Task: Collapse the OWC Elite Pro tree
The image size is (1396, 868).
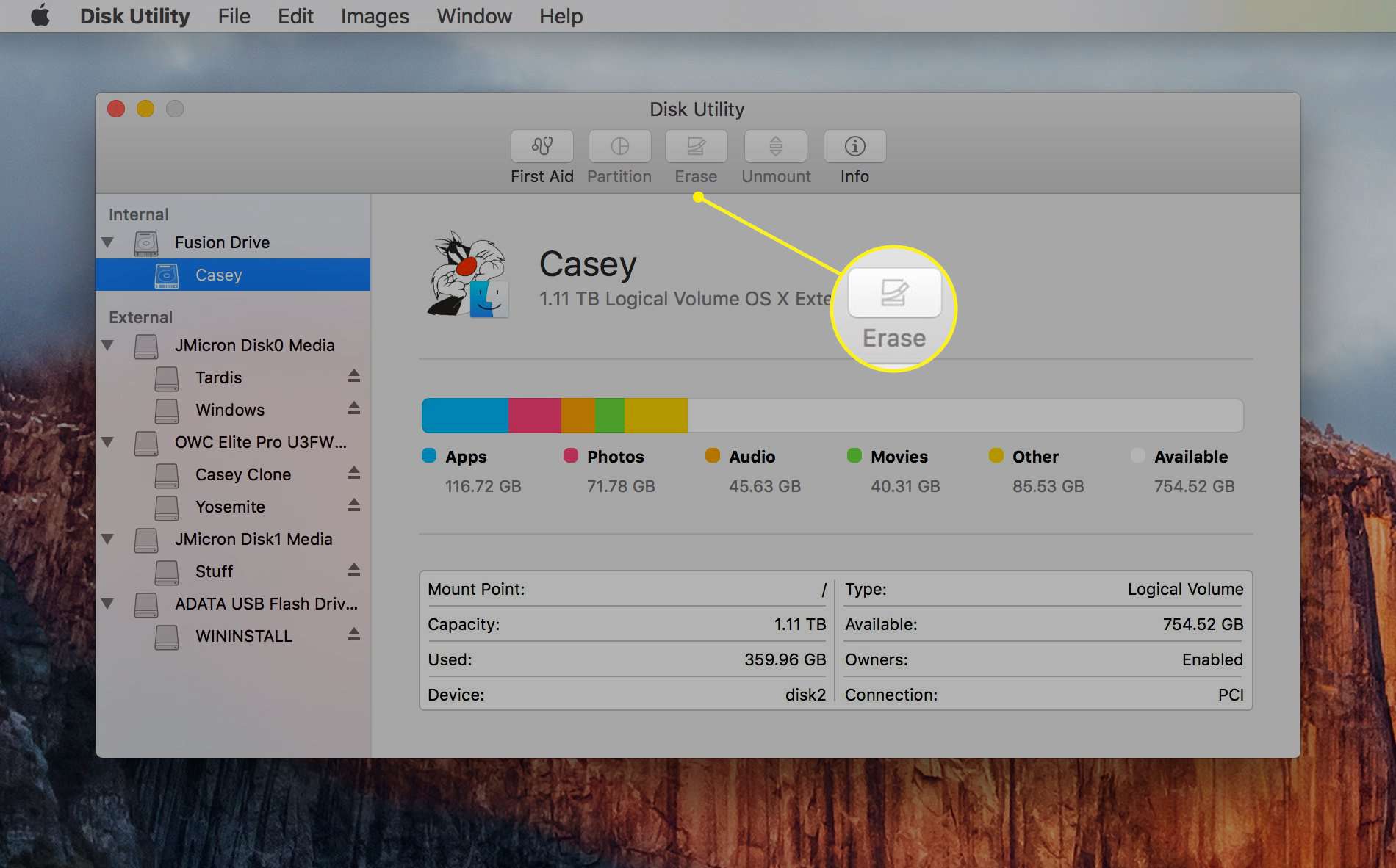Action: tap(108, 442)
